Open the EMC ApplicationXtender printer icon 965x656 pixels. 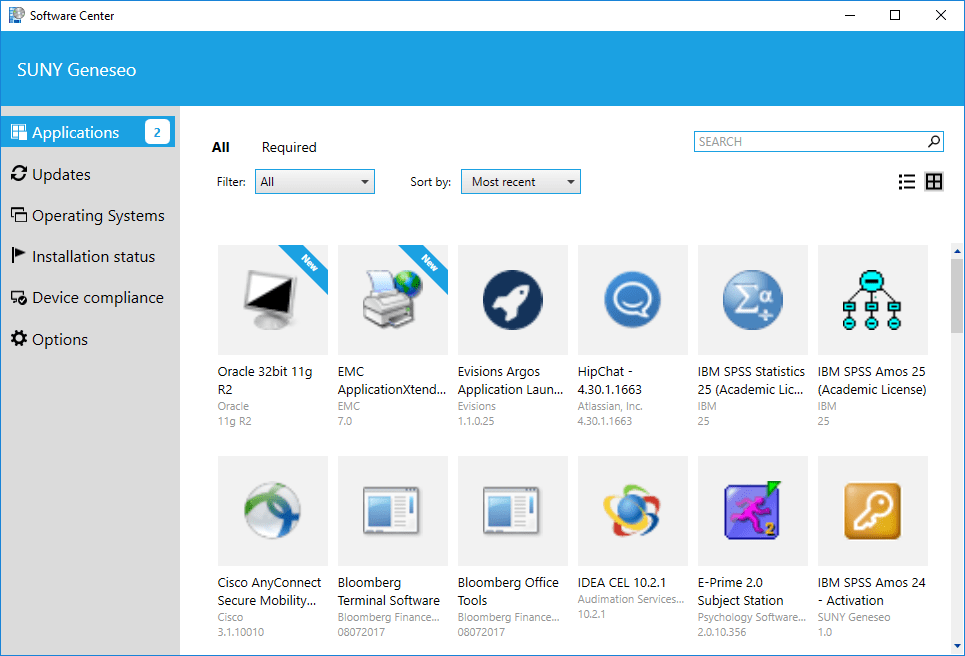tap(393, 300)
